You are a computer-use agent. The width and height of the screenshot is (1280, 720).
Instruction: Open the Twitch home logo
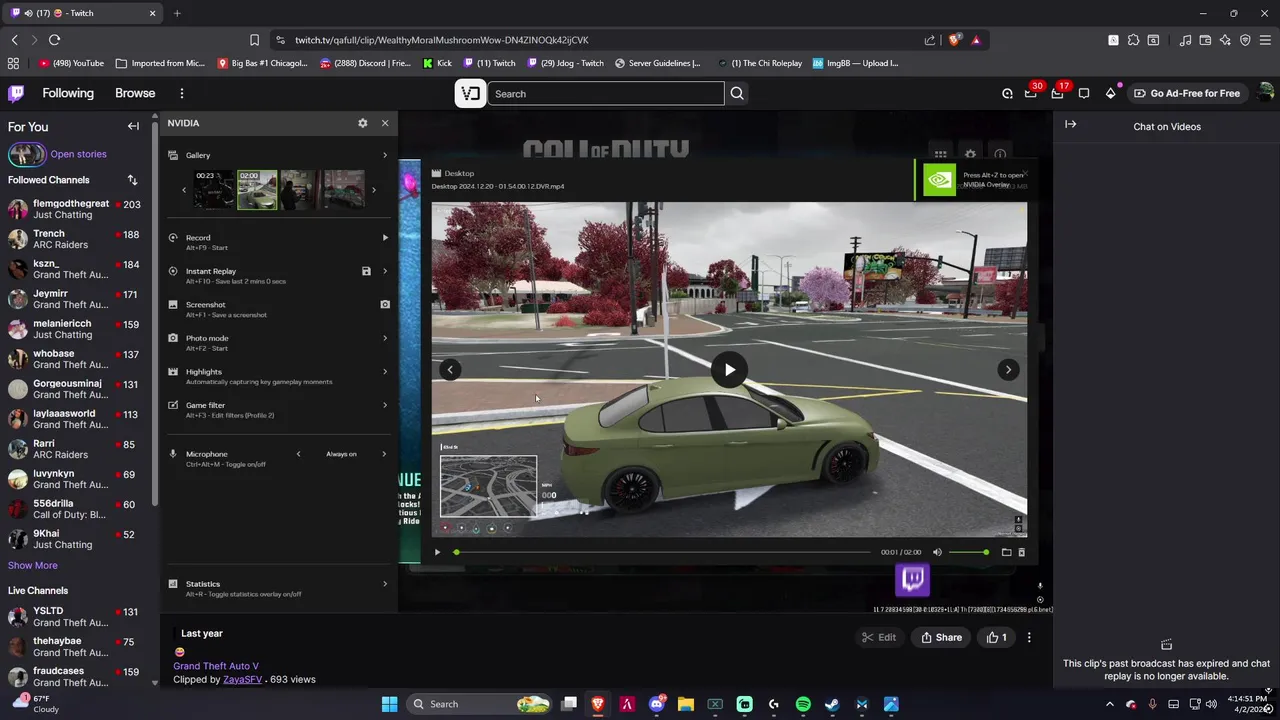[16, 93]
